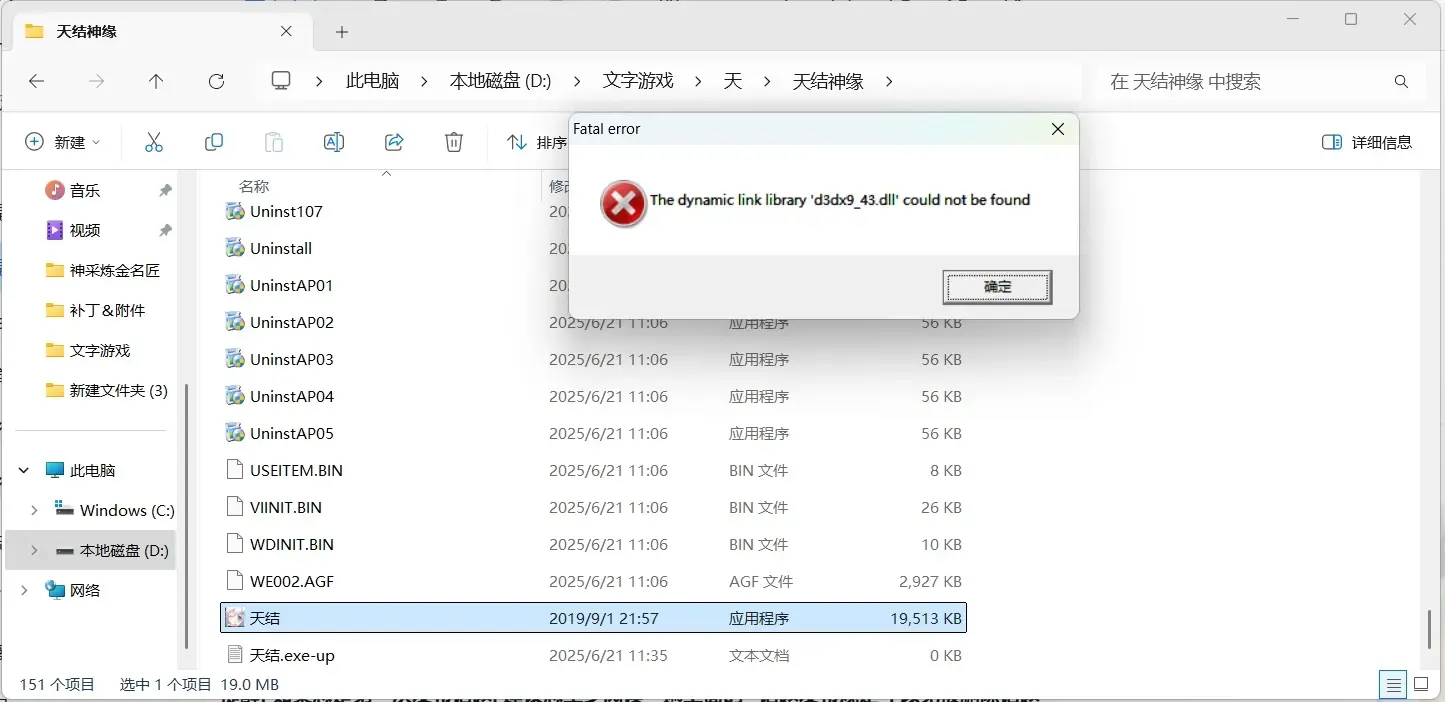Image resolution: width=1445 pixels, height=702 pixels.
Task: Open new tab with plus button
Action: click(342, 32)
